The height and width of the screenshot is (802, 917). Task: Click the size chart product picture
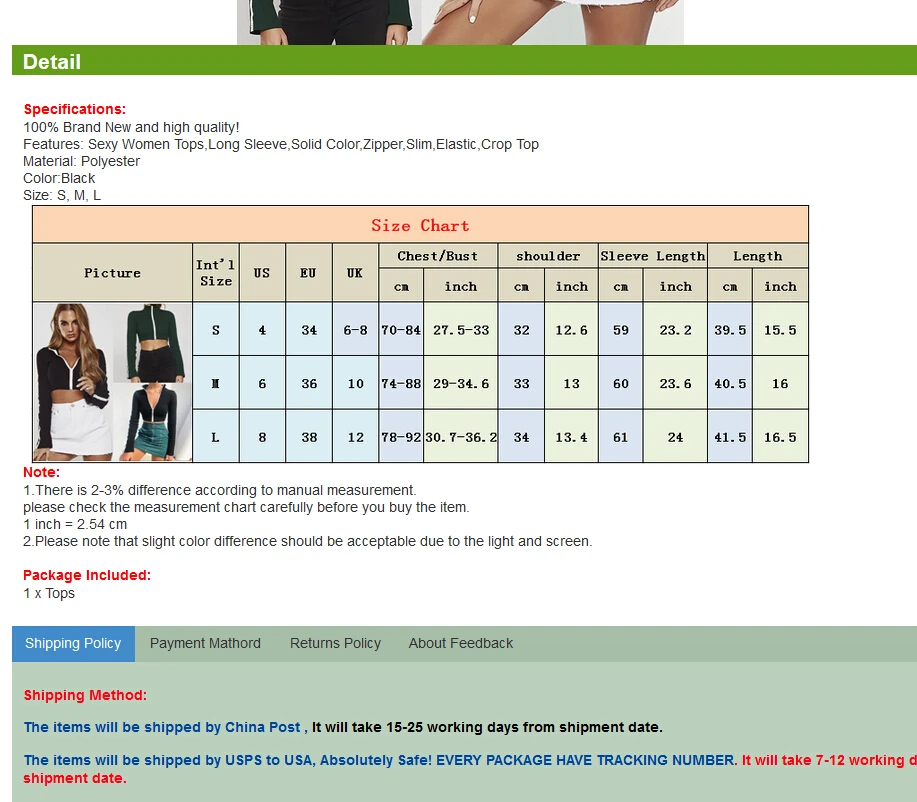pyautogui.click(x=112, y=382)
